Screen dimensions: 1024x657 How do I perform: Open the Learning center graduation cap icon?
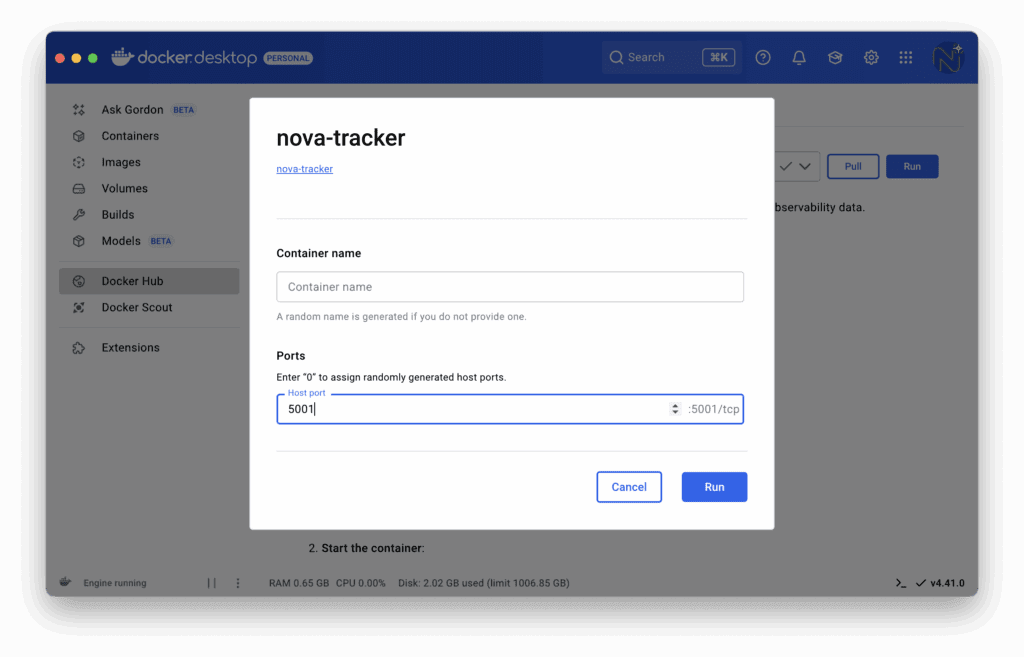coord(835,57)
